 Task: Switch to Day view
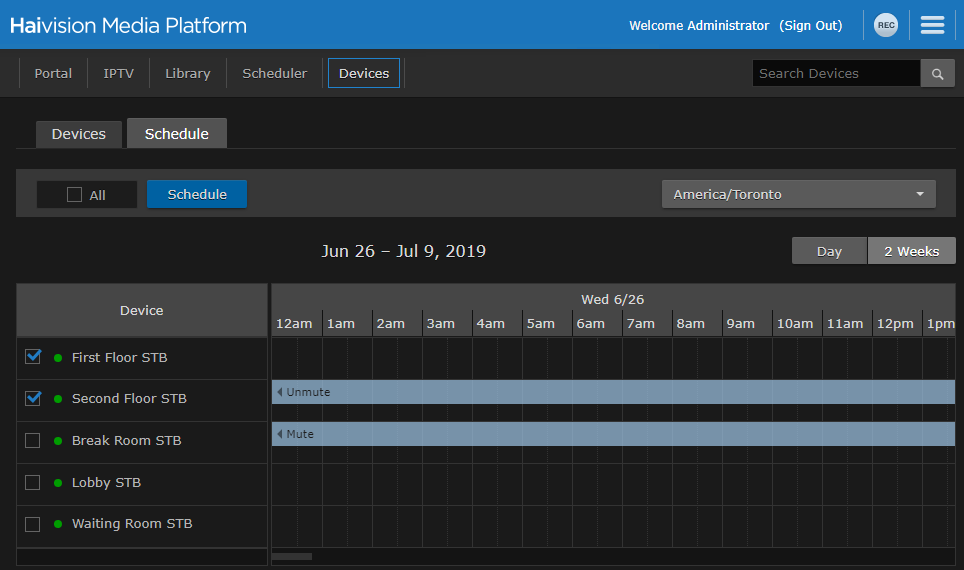[x=829, y=251]
